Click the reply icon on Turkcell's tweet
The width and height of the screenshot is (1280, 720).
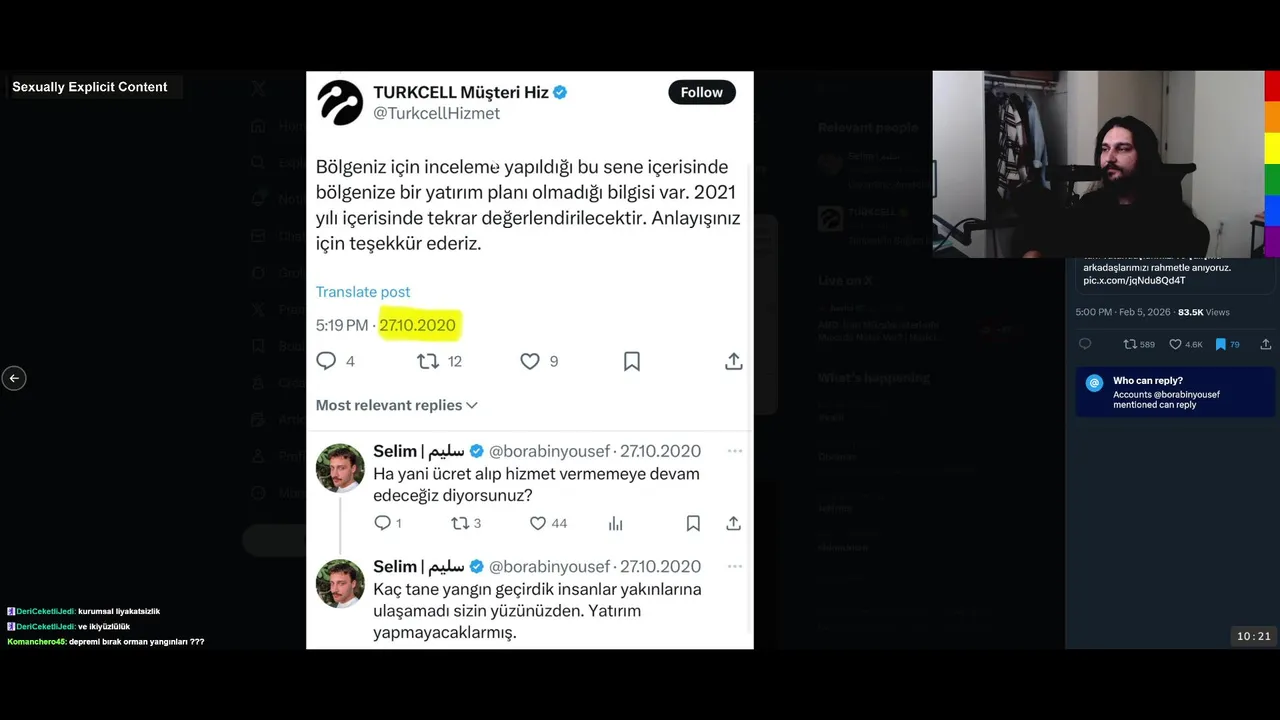pos(326,361)
